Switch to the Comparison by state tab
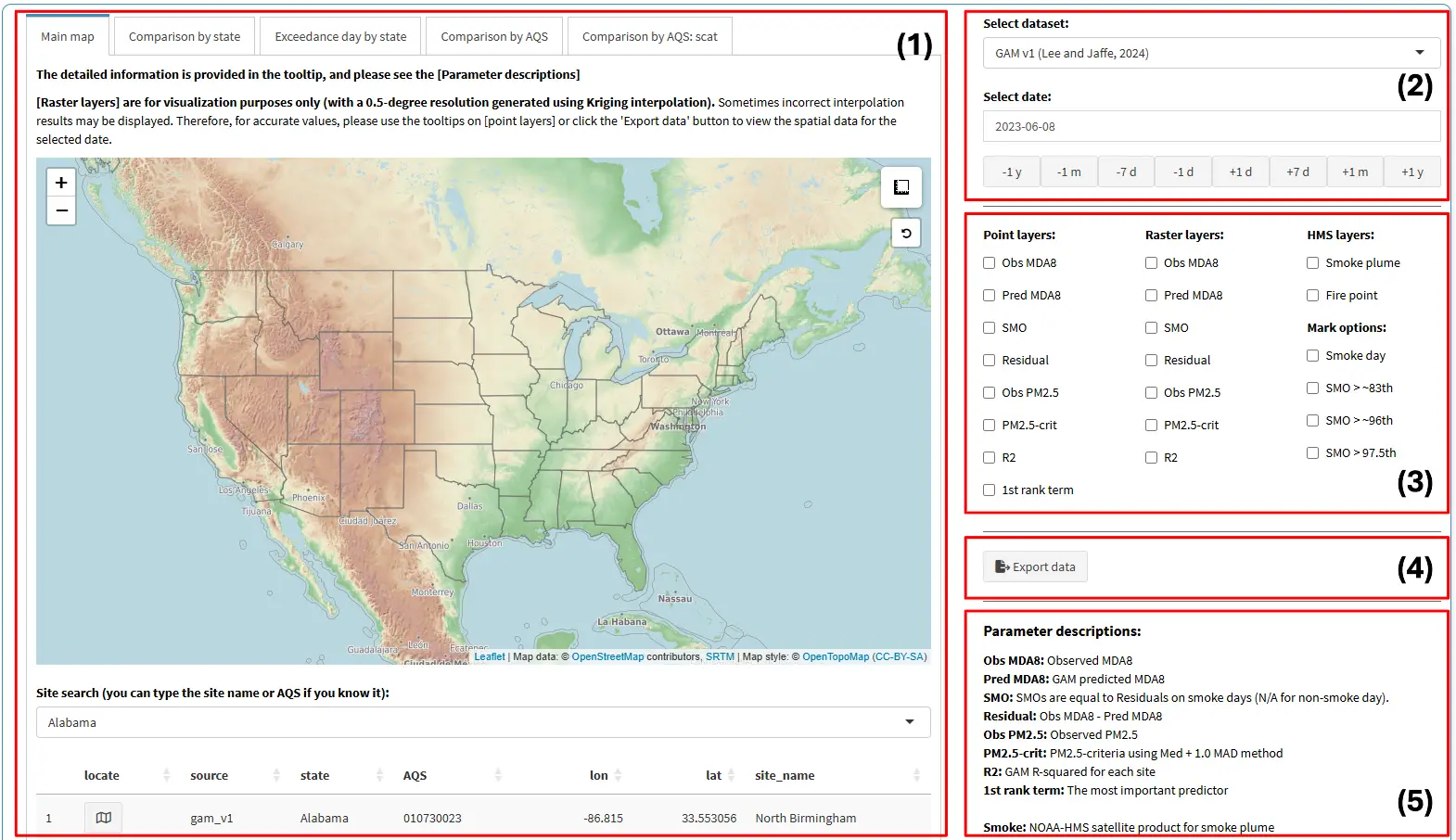Viewport: 1456px width, 840px height. click(x=185, y=37)
